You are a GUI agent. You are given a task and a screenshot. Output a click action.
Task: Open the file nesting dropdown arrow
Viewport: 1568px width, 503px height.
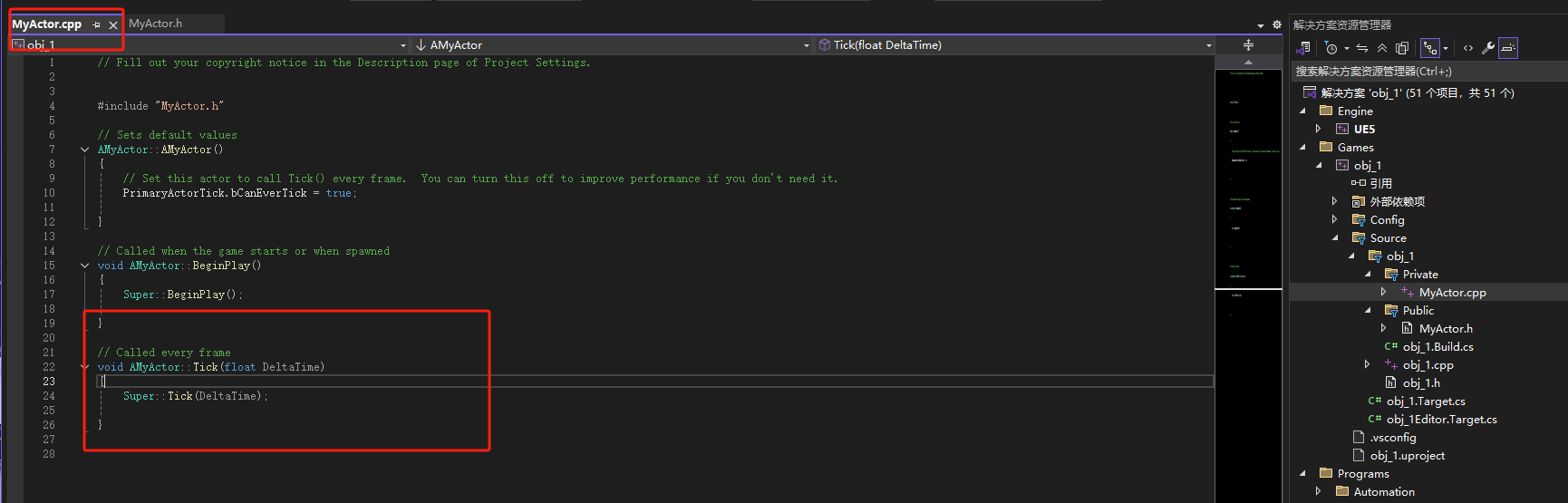1446,48
